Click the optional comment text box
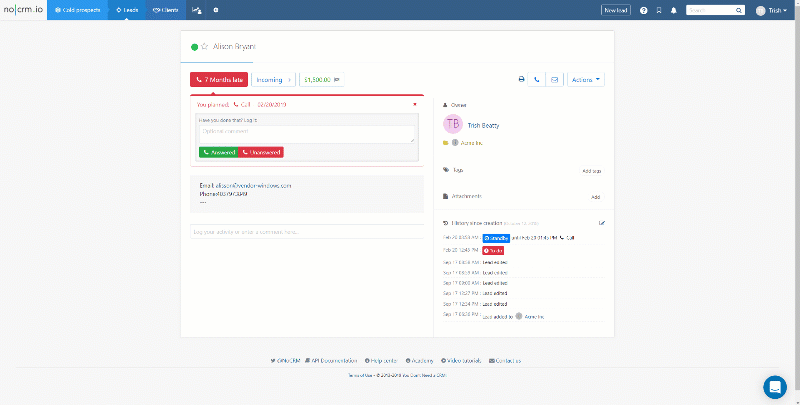 click(306, 133)
